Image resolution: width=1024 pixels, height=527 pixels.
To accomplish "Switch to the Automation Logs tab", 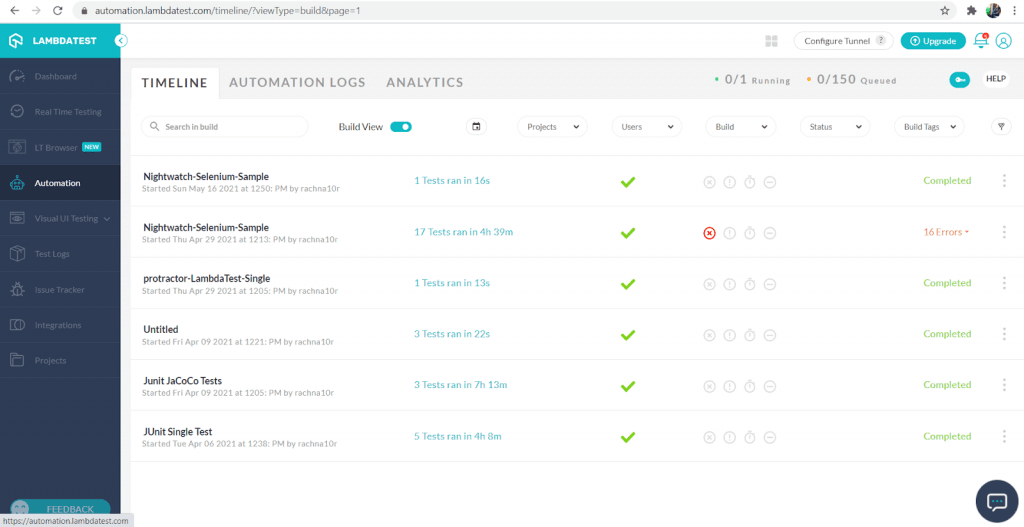I will click(297, 83).
